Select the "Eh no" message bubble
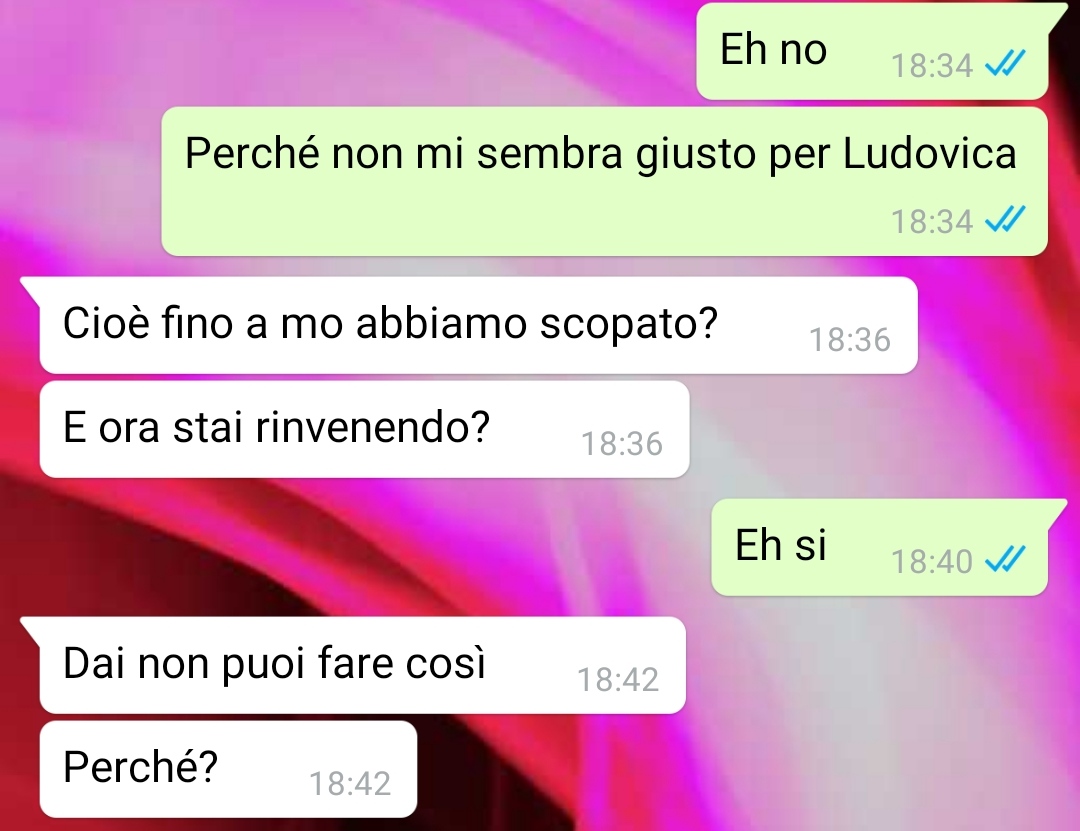 (x=872, y=52)
